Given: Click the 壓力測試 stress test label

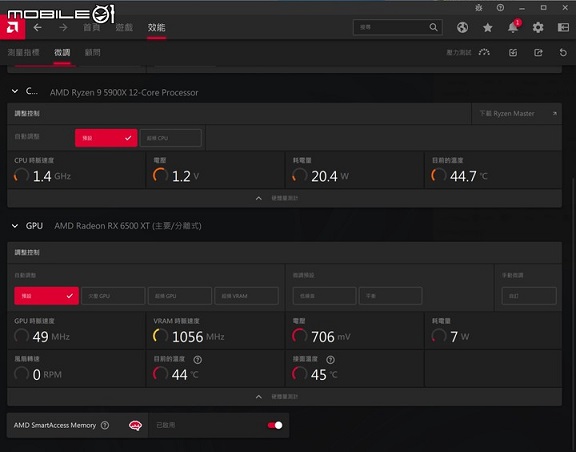Looking at the screenshot, I should [459, 53].
